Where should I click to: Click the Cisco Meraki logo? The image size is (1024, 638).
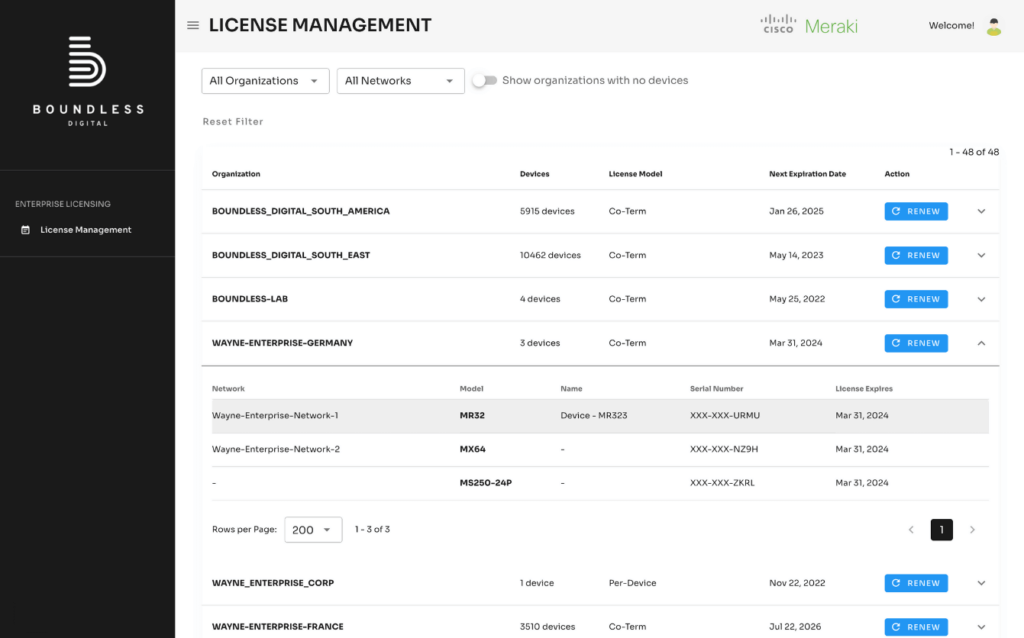pyautogui.click(x=808, y=24)
